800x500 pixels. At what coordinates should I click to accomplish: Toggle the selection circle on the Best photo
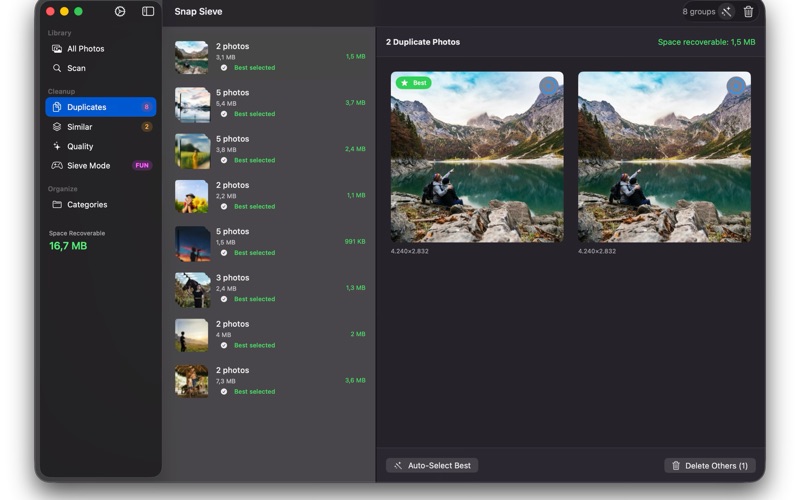point(549,86)
